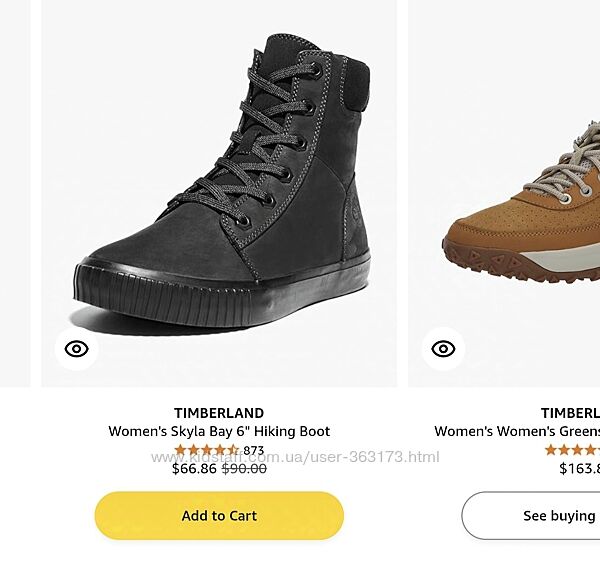Image resolution: width=600 pixels, height=576 pixels.
Task: Click the partially visible product card at left edge
Action: pyautogui.click(x=14, y=200)
